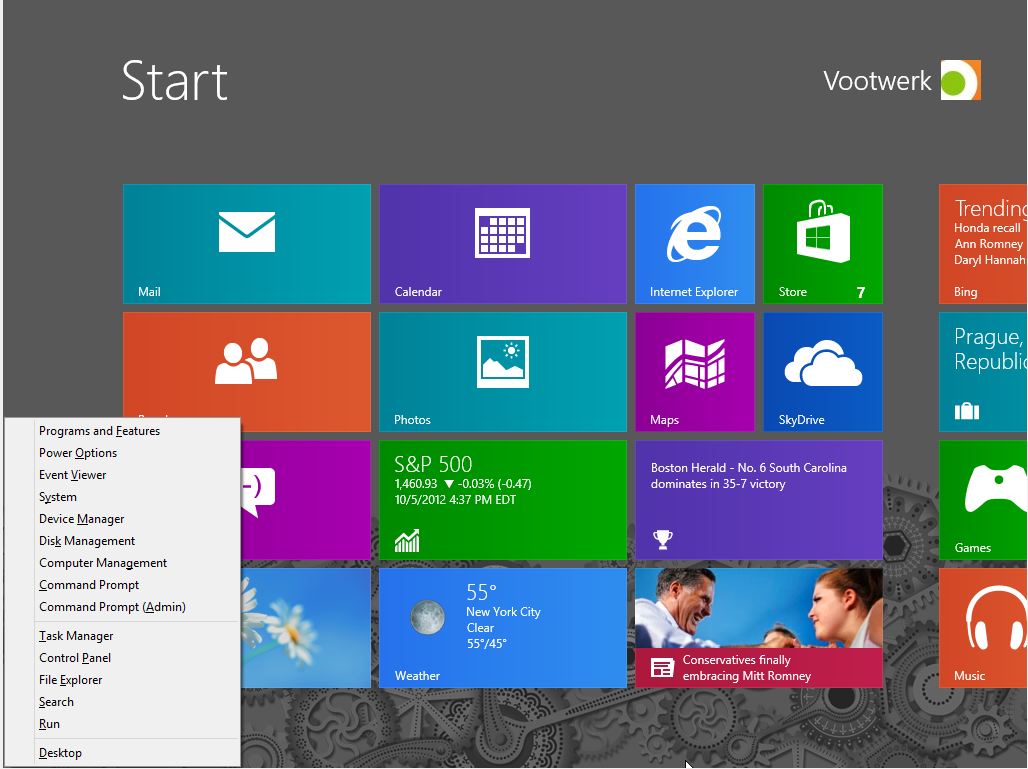Open the Games controller icon
Screen dimensions: 1028x769
995,488
